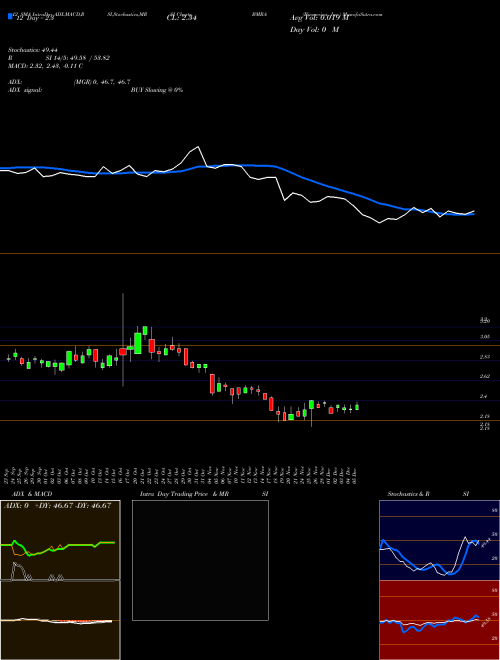Click the tallest green candlestick near the high
The height and width of the screenshot is (660, 500).
pos(138,343)
